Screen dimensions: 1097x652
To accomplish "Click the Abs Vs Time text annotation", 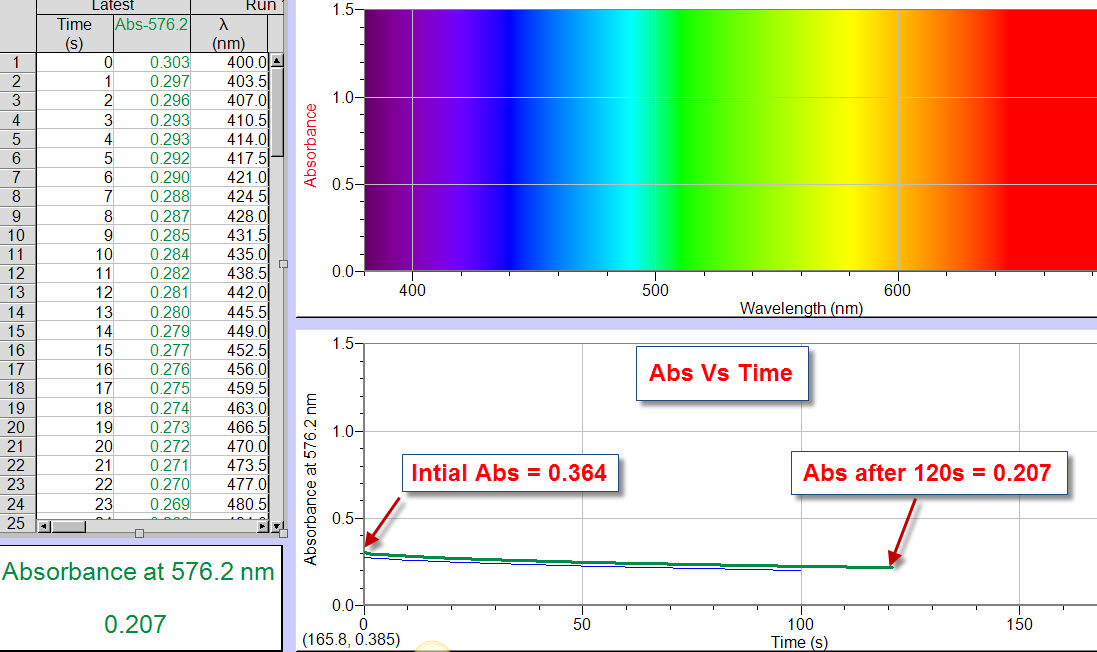I will click(721, 373).
